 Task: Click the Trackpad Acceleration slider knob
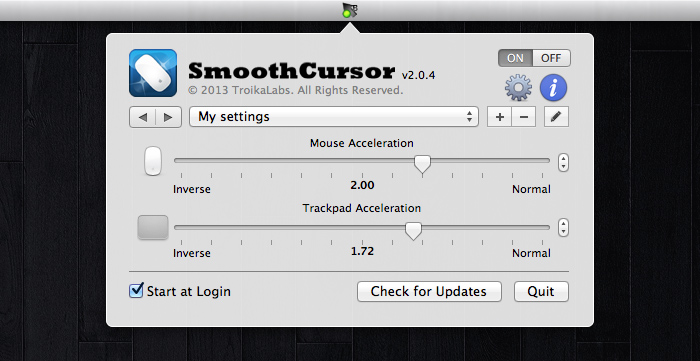(x=413, y=231)
